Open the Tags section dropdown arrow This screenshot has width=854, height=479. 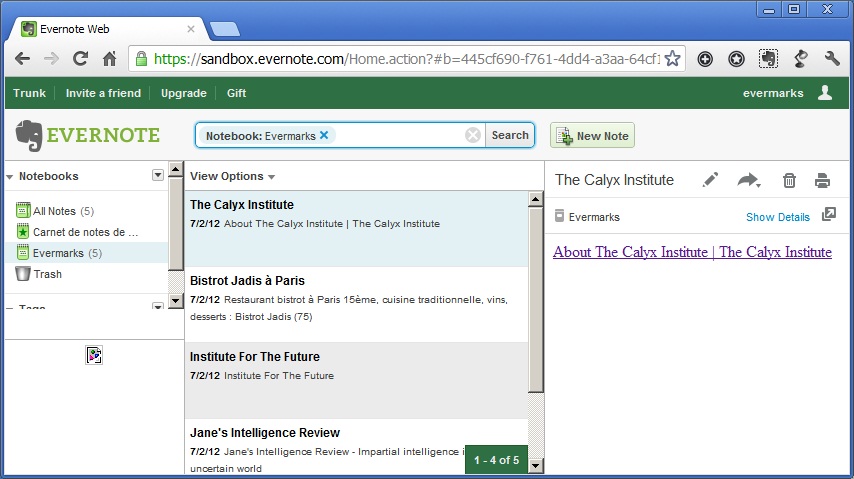click(157, 306)
